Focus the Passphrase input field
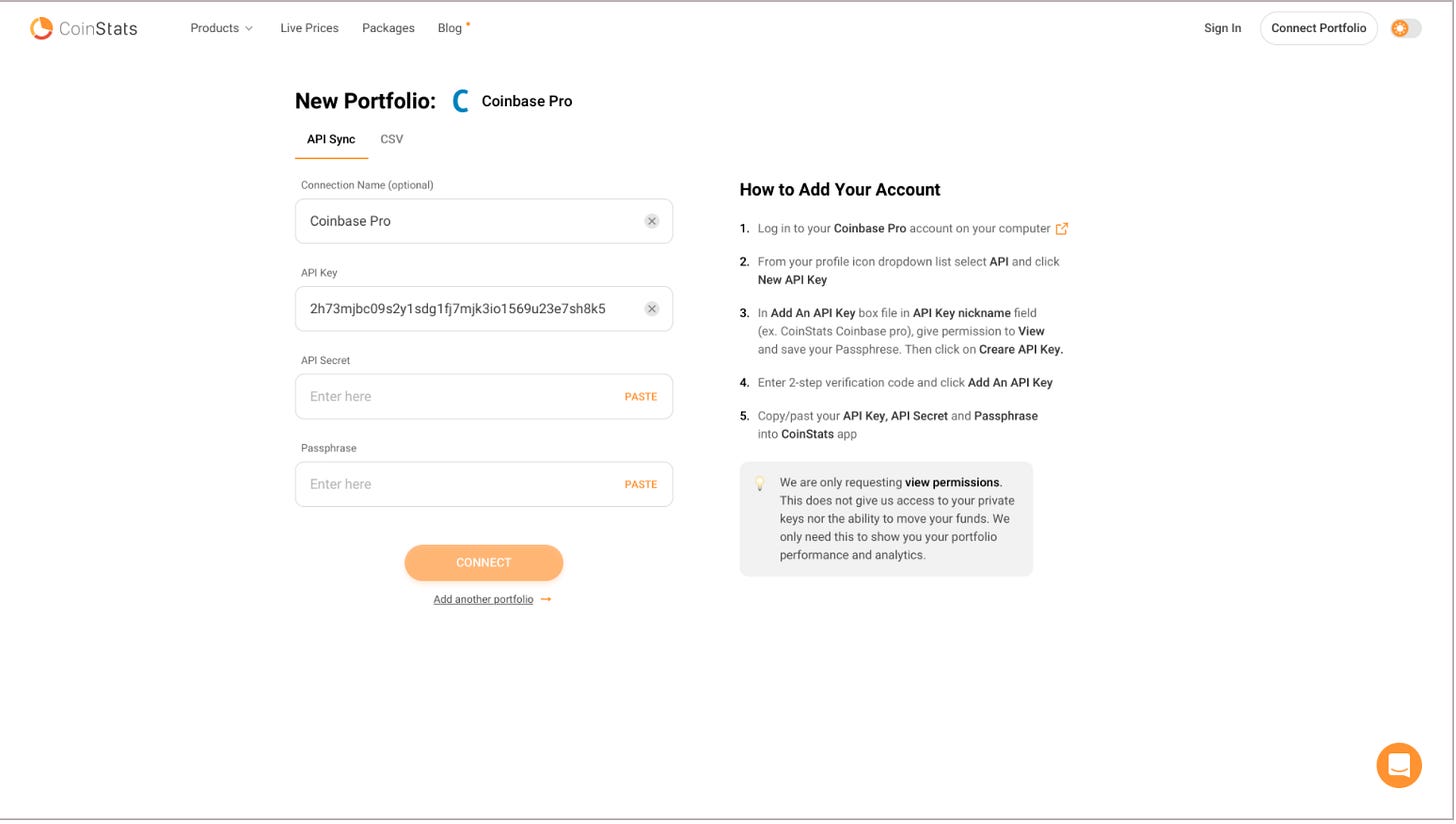Viewport: 1456px width, 824px height. click(x=483, y=484)
